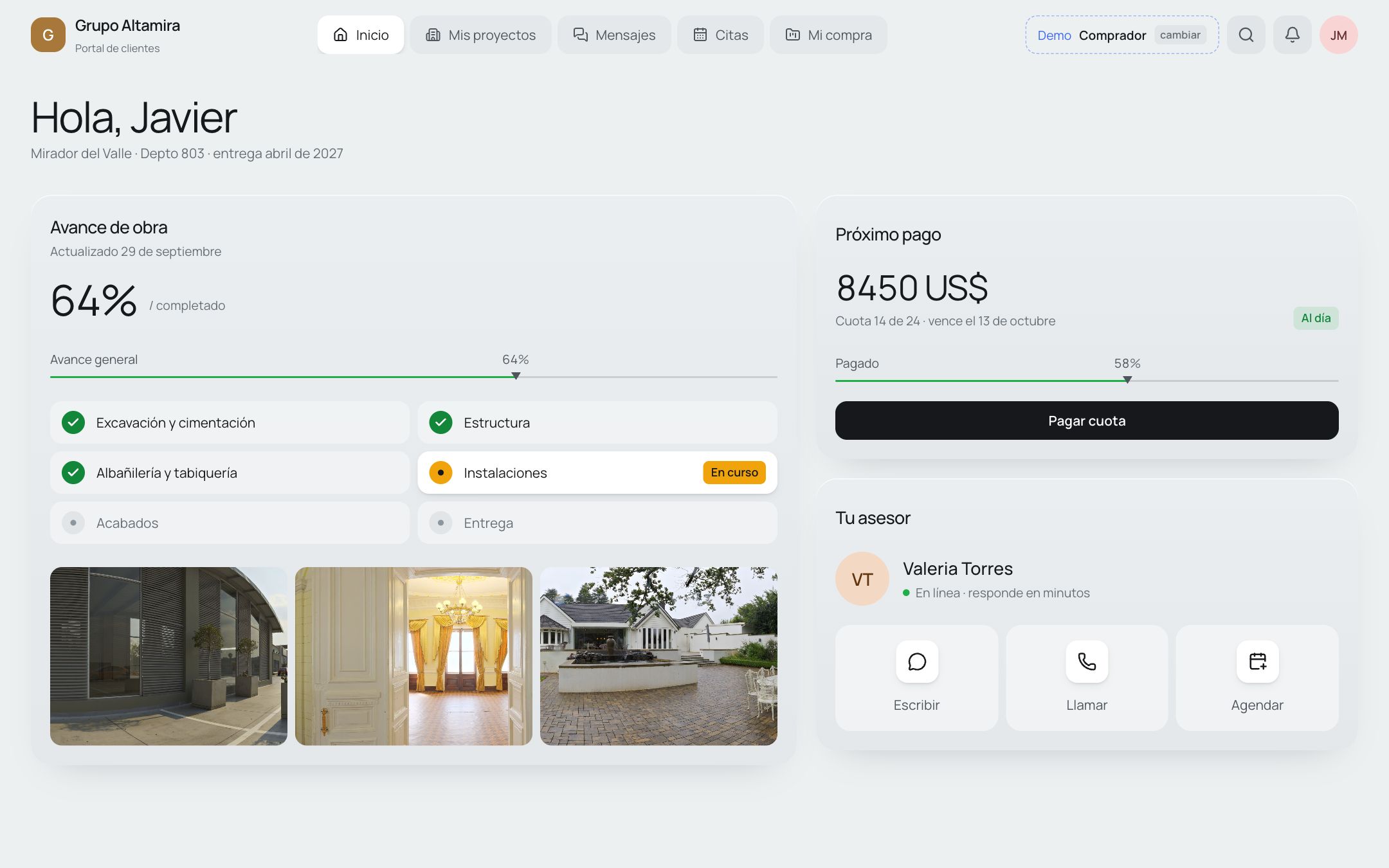Viewport: 1389px width, 868px height.
Task: Click the Cuota 14 de 24 due date text
Action: coord(945,321)
